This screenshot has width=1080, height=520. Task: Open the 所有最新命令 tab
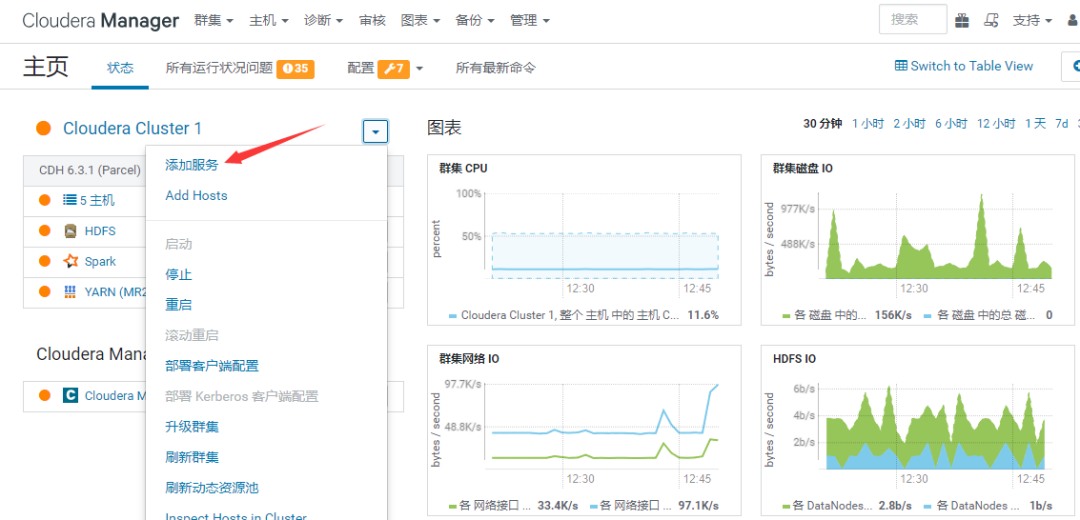tap(495, 67)
